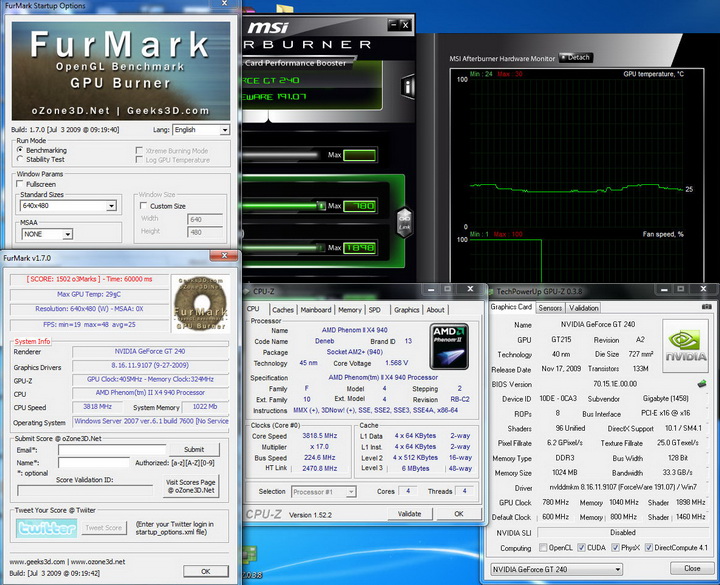Switch to the Mainboard tab in CPU-Z
The height and width of the screenshot is (585, 720).
316,310
